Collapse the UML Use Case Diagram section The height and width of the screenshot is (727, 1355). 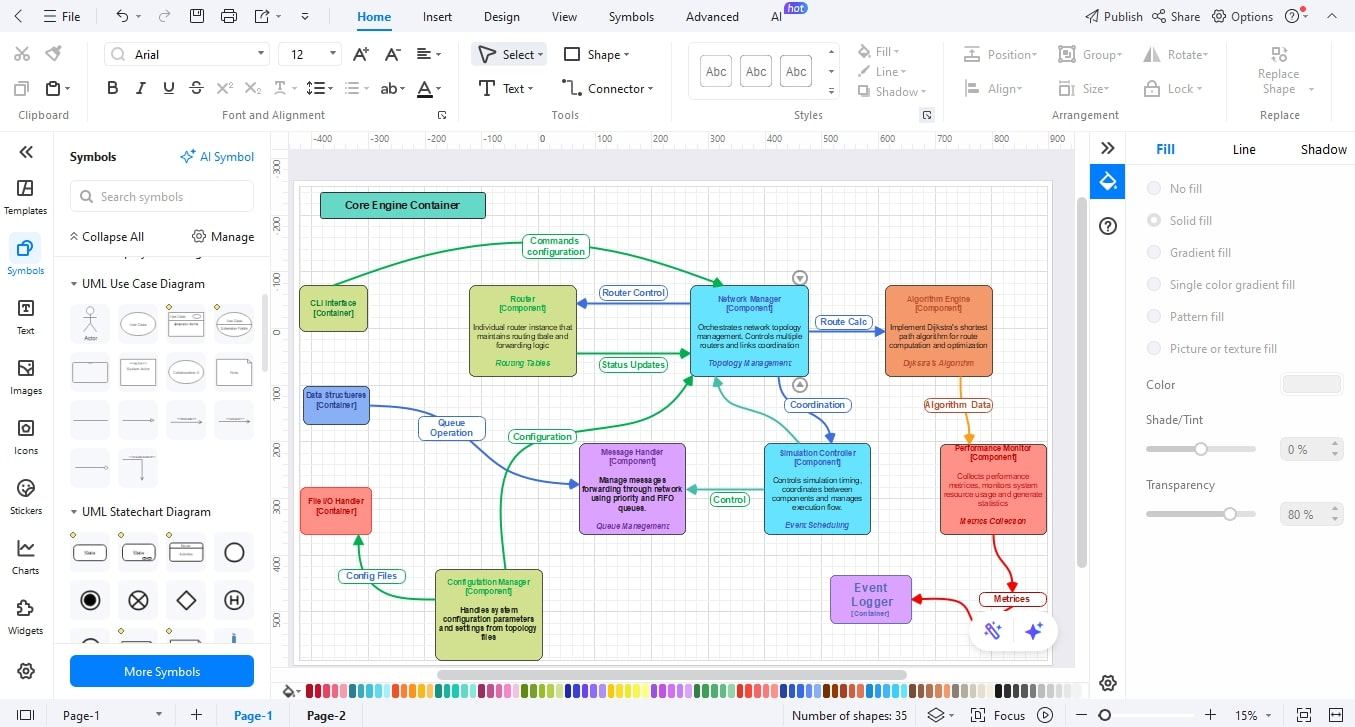tap(73, 283)
